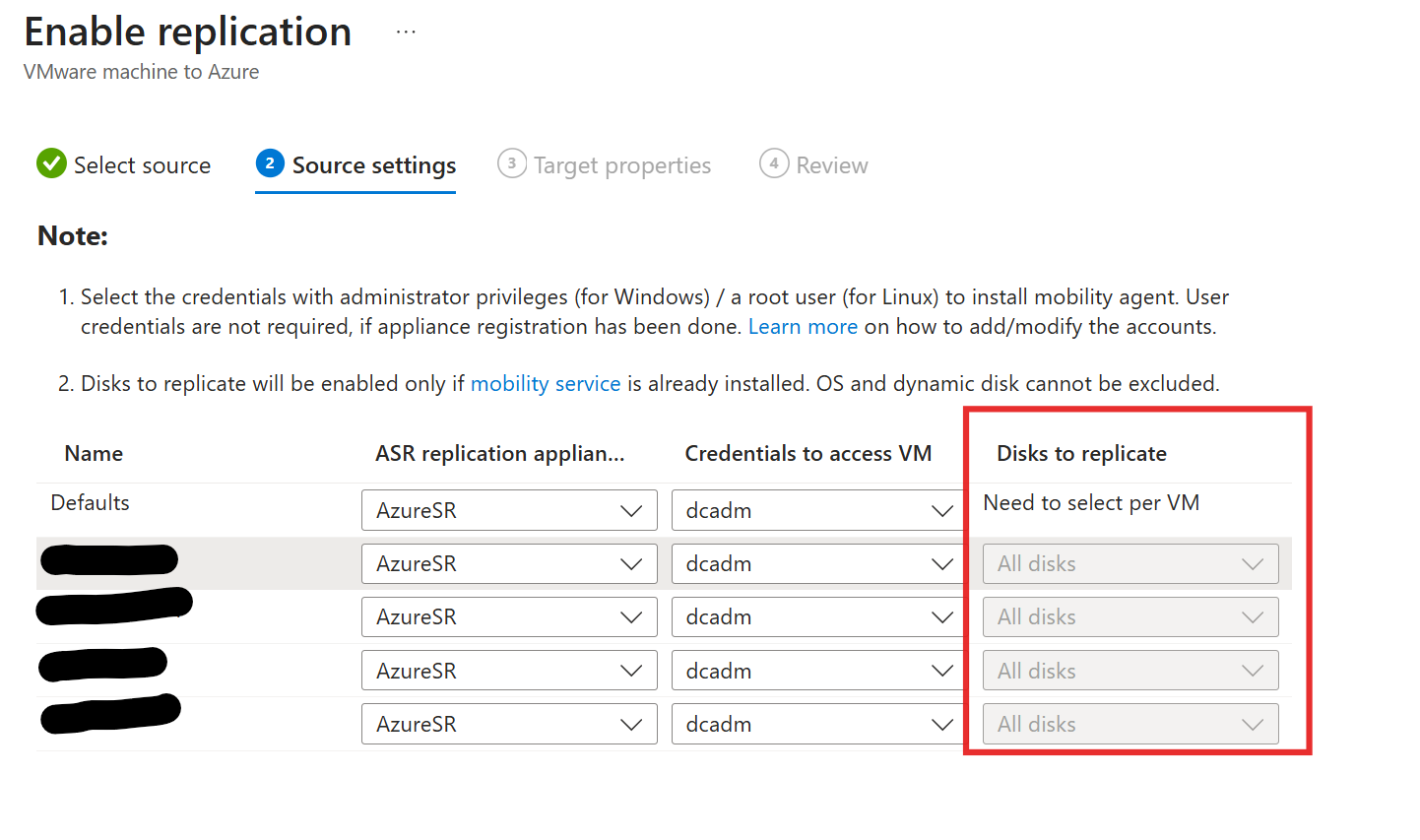Click the step 4 circle icon
The width and height of the screenshot is (1420, 840).
tap(774, 163)
